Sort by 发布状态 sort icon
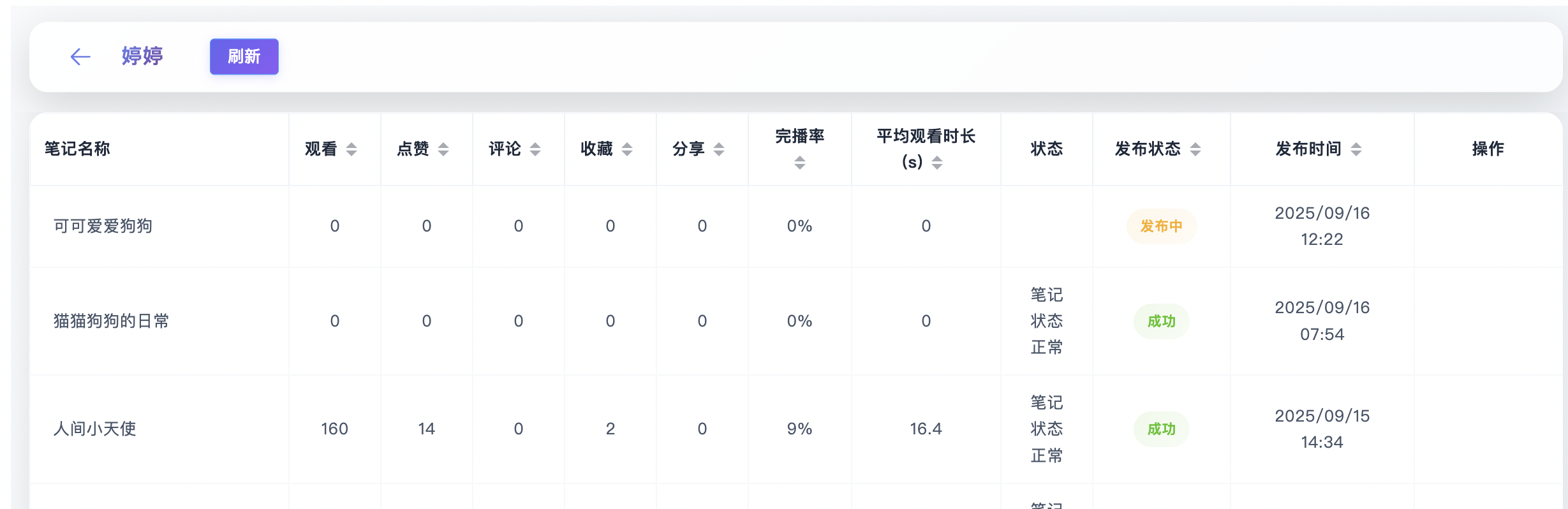1568x509 pixels. click(1195, 149)
